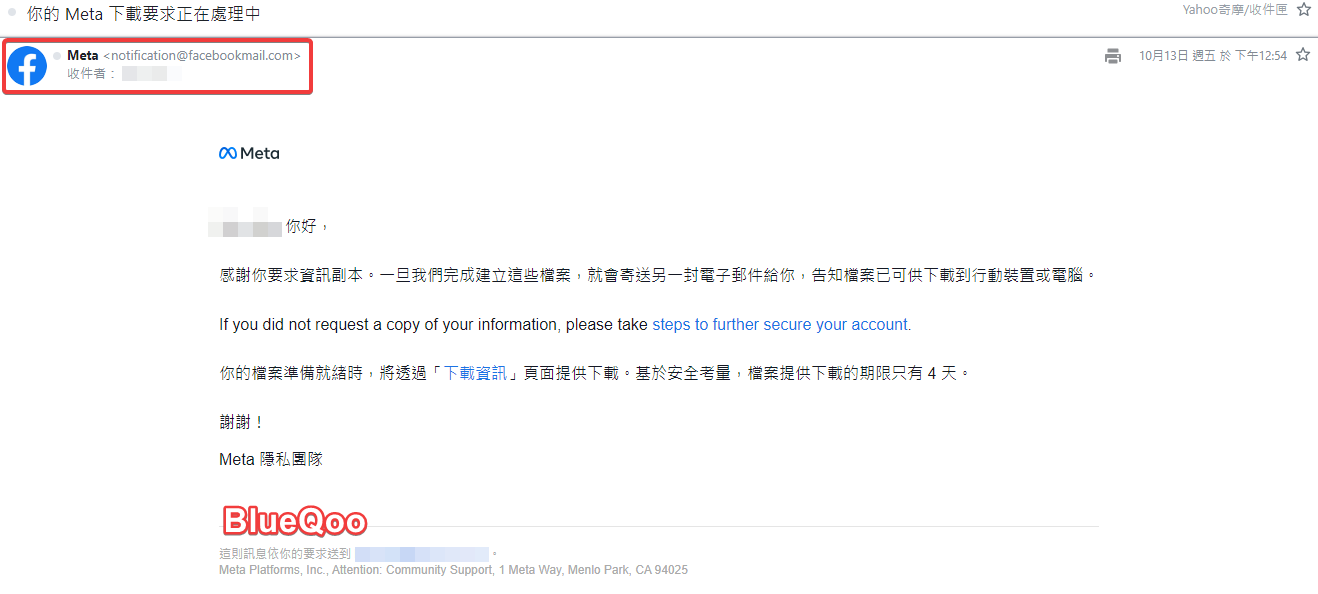Click the BlueQoo watermark logo
The image size is (1318, 594).
(x=294, y=521)
